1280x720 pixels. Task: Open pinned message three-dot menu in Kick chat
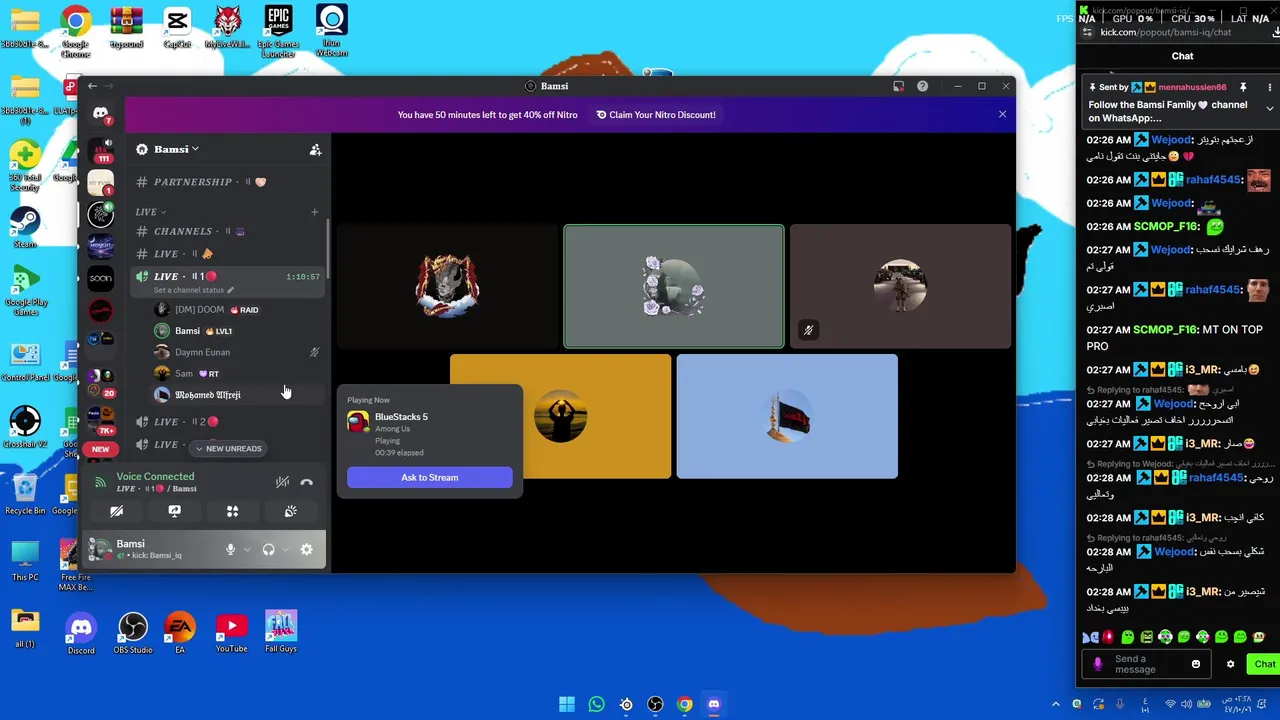1270,87
